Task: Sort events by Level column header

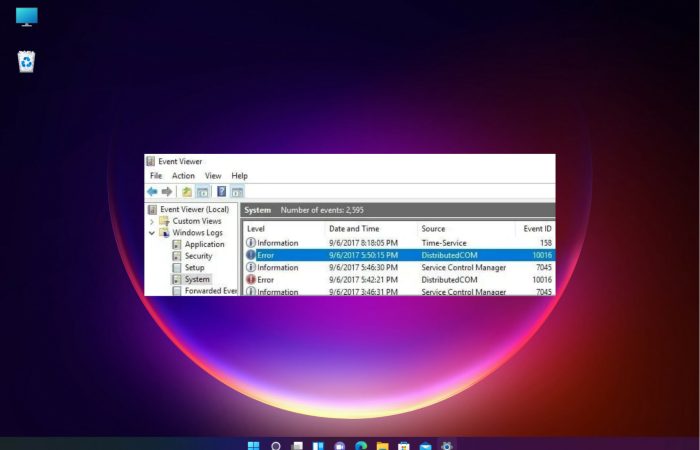Action: point(256,229)
